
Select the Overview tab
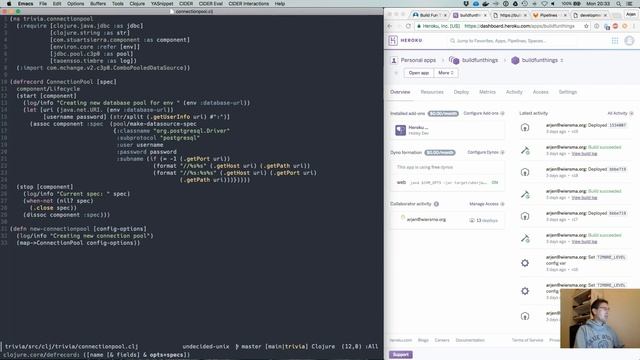400,92
